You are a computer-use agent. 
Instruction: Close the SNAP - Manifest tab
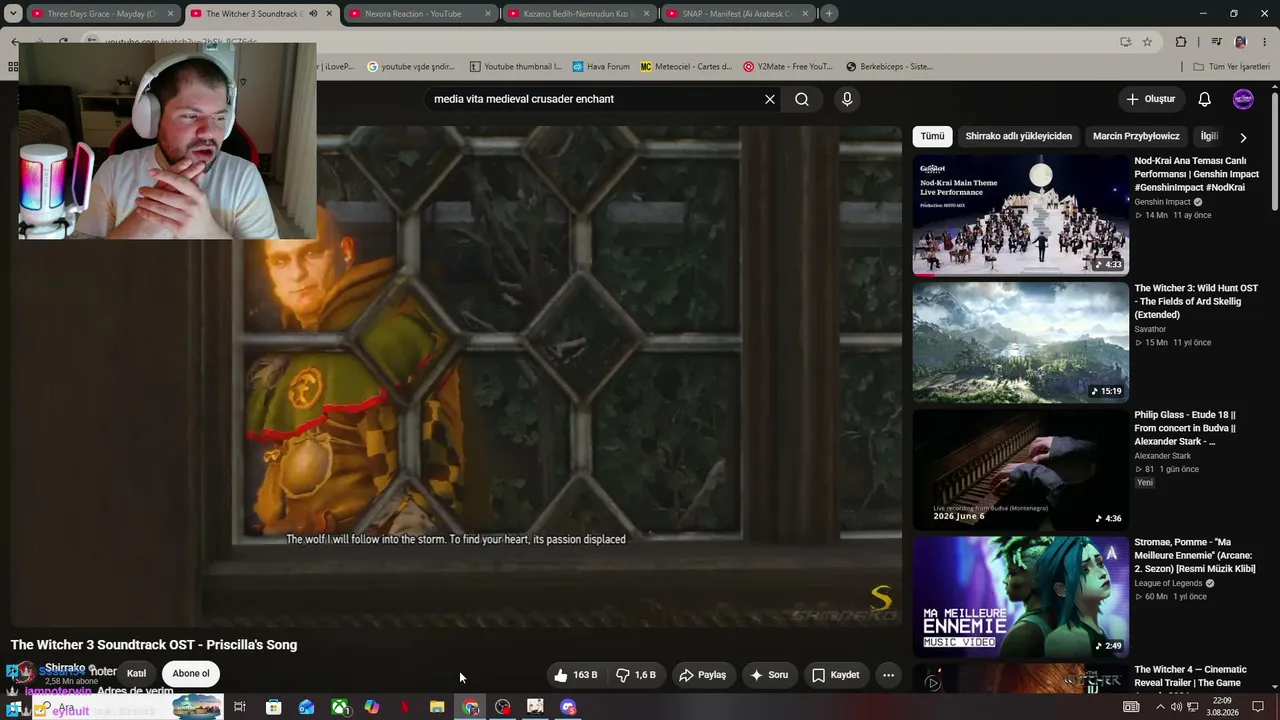point(805,14)
